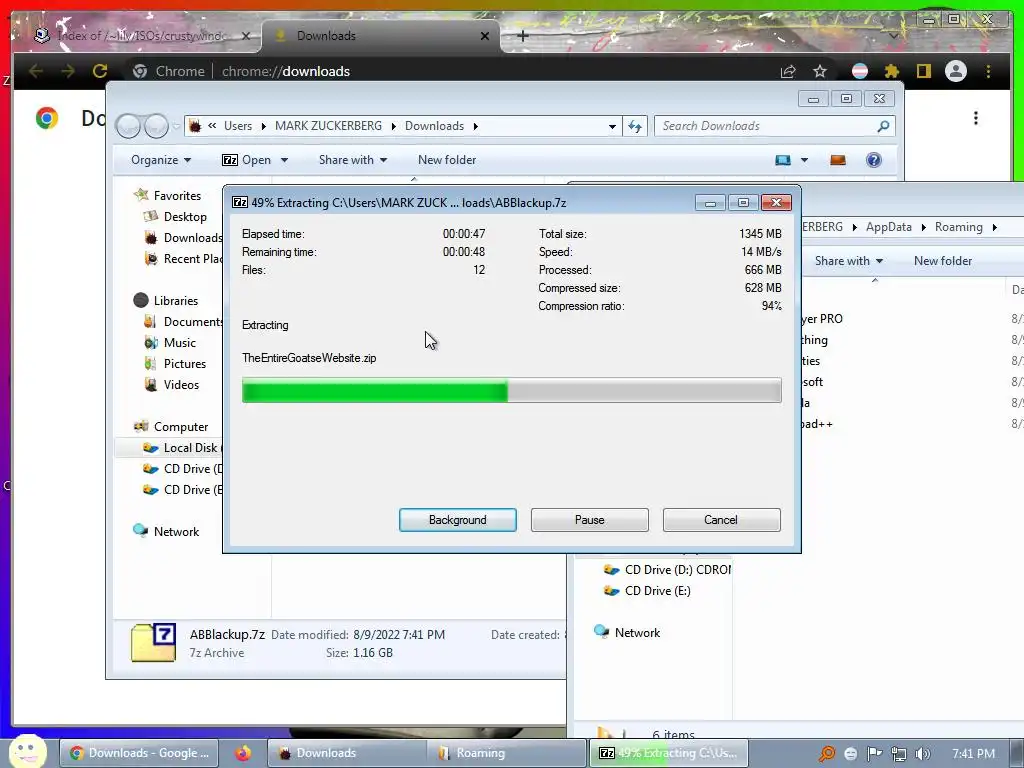Open network icon in system tray
Screen dimensions: 1024x768
(899, 754)
